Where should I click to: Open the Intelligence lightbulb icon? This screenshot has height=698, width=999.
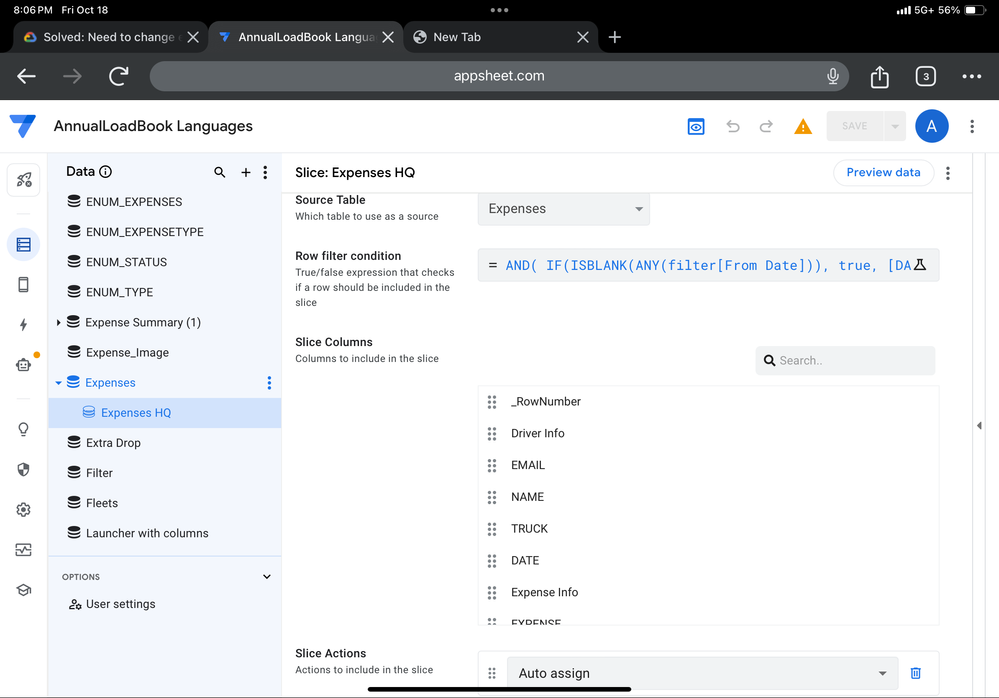24,429
